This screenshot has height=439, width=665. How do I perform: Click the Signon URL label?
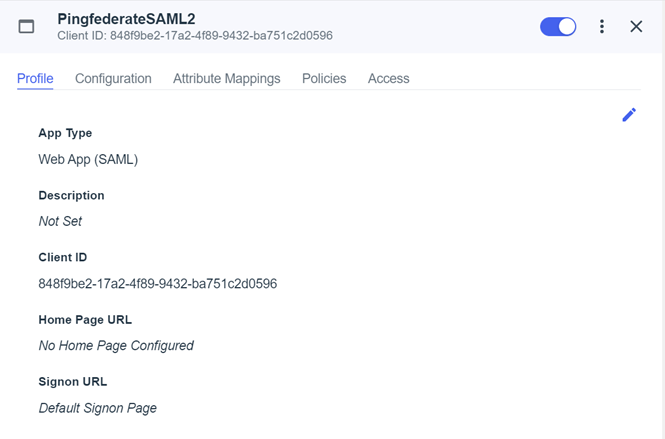(x=73, y=382)
